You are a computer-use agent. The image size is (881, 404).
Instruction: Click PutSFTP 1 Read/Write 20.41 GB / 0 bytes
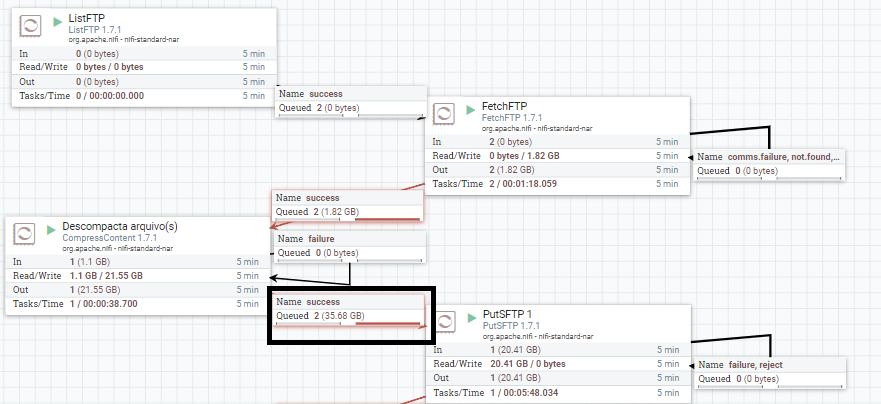tap(528, 364)
